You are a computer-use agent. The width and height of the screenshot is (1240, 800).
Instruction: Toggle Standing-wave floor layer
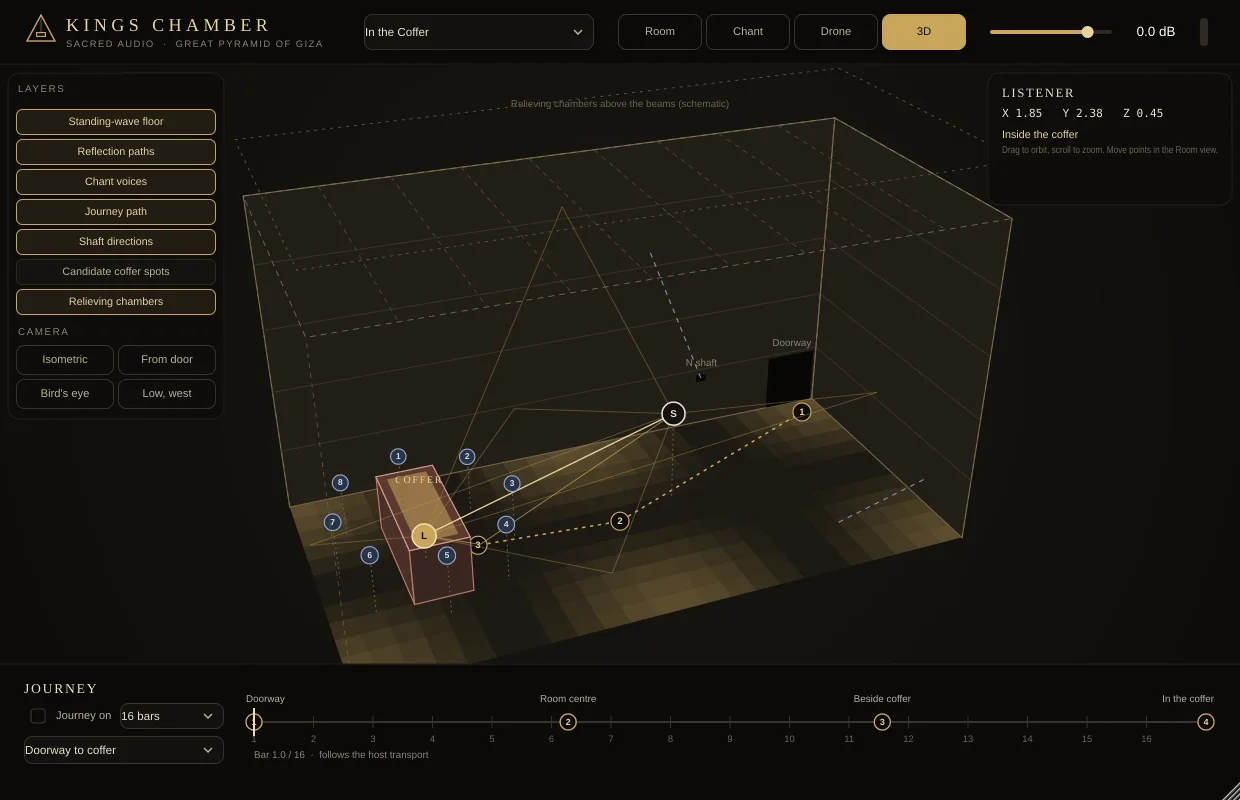[x=116, y=122]
